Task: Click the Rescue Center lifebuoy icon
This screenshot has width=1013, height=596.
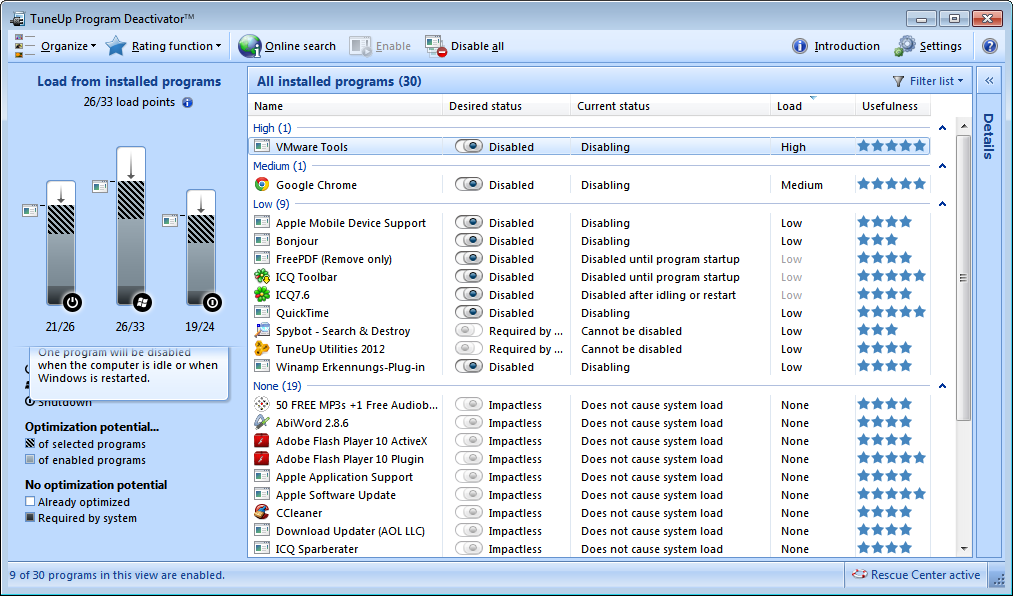Action: [859, 574]
